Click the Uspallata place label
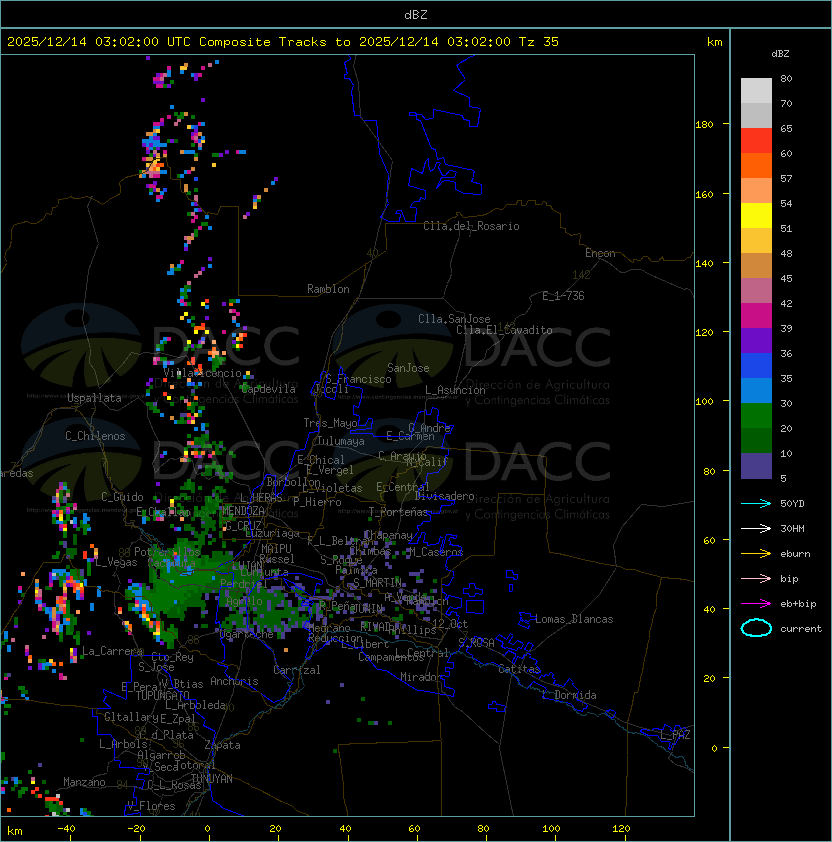 (94, 398)
